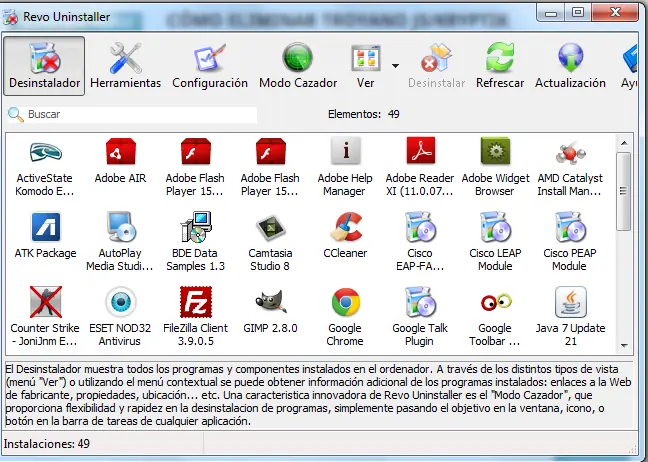Select the Adobe AIR icon

[x=120, y=152]
